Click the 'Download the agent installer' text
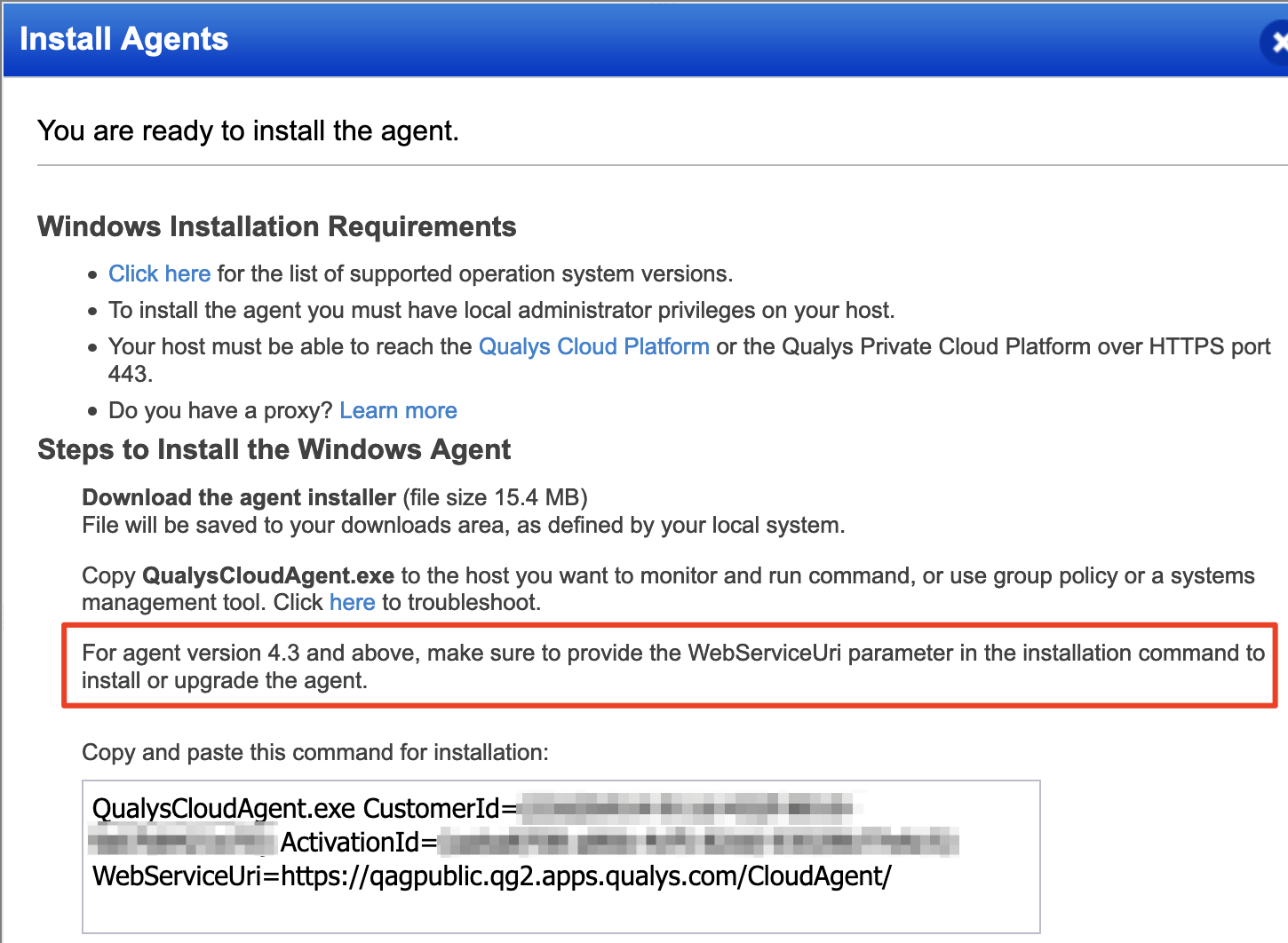The height and width of the screenshot is (943, 1288). tap(238, 497)
